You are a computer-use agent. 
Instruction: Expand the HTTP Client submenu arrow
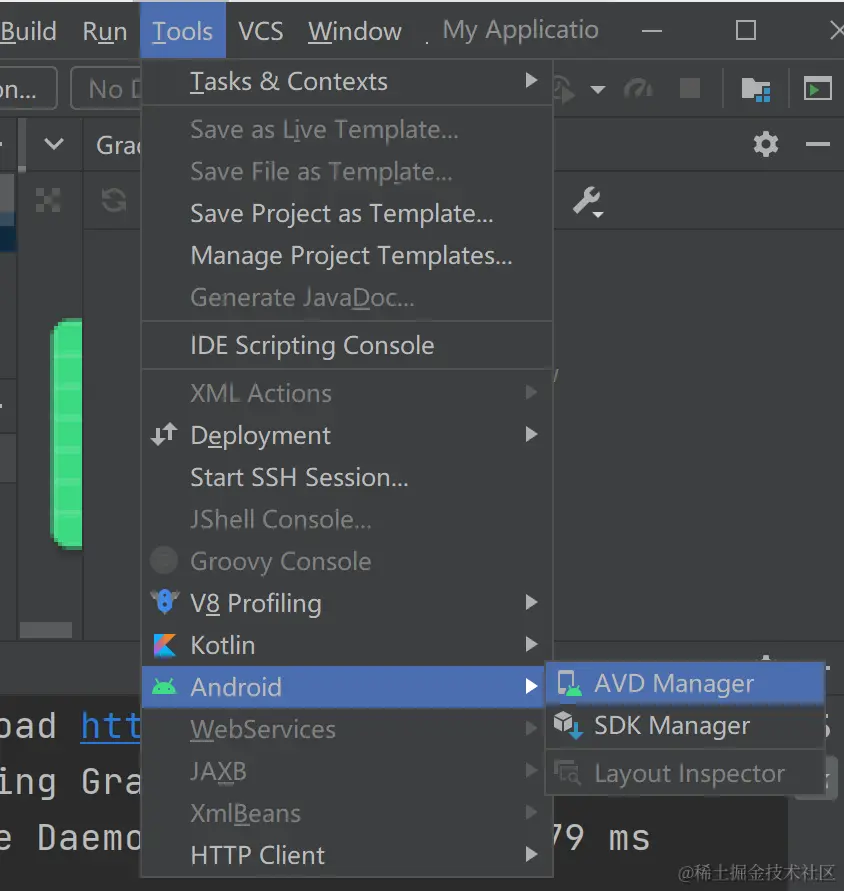coord(531,854)
